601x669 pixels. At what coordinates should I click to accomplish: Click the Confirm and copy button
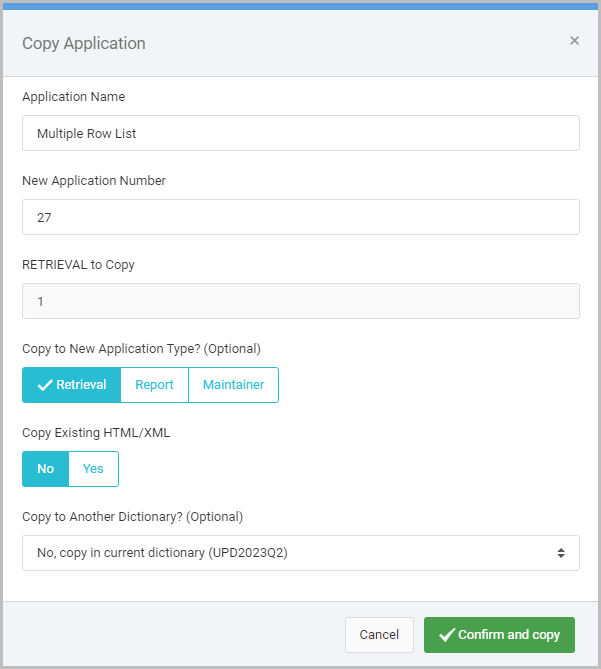(499, 635)
